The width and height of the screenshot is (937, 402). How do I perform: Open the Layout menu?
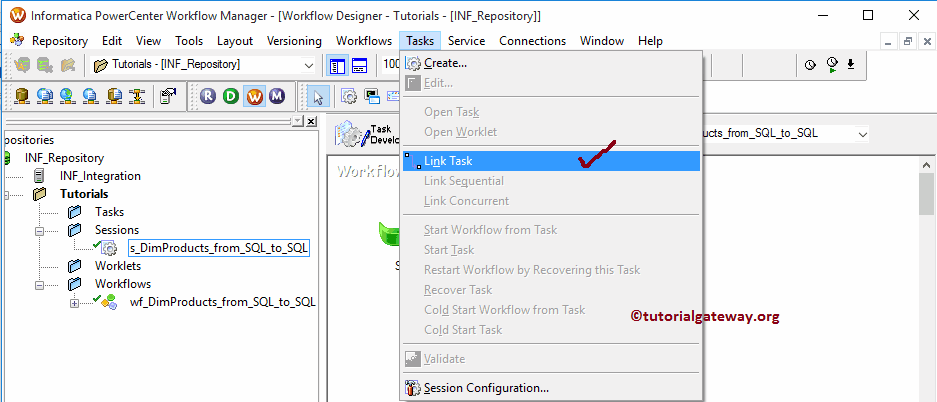(x=235, y=41)
